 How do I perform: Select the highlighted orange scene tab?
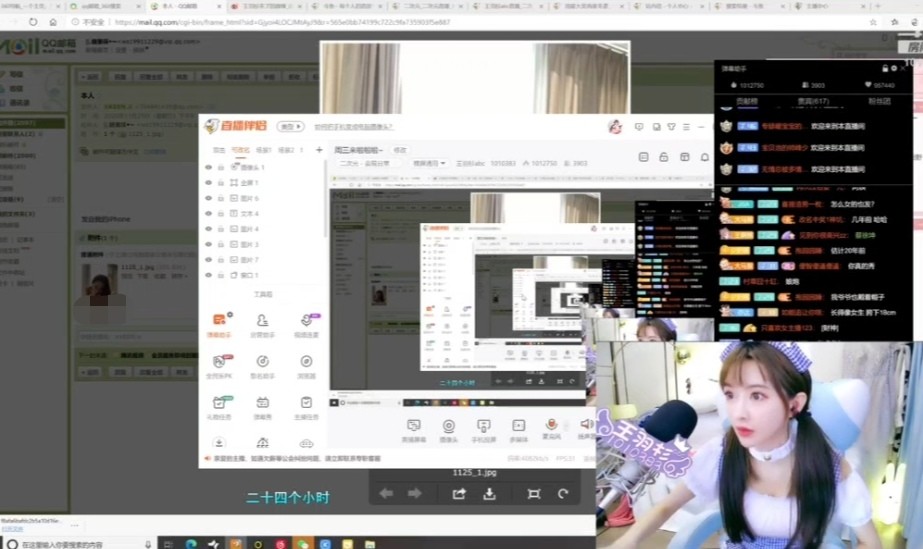coord(240,150)
